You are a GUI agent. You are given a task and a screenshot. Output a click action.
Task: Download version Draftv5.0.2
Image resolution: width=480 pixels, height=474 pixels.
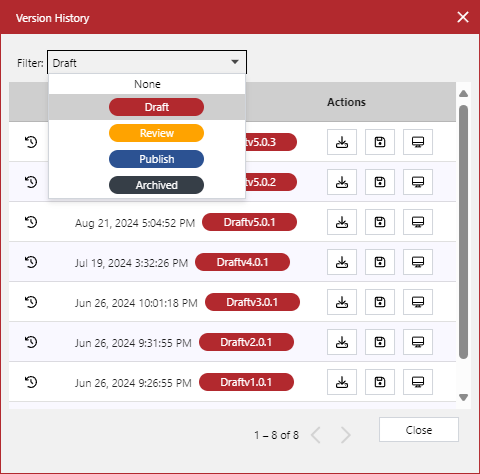pos(342,182)
